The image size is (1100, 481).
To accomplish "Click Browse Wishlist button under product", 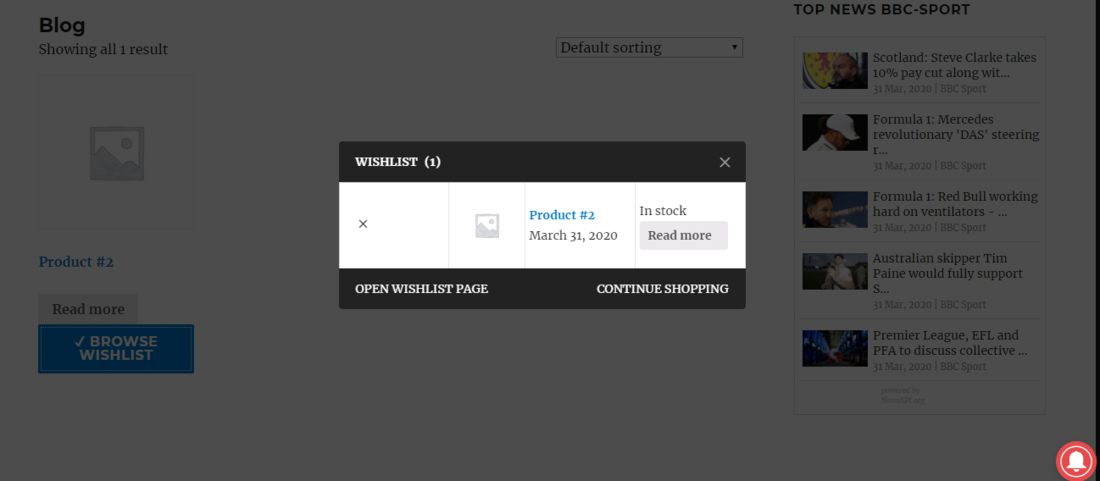I will [116, 348].
